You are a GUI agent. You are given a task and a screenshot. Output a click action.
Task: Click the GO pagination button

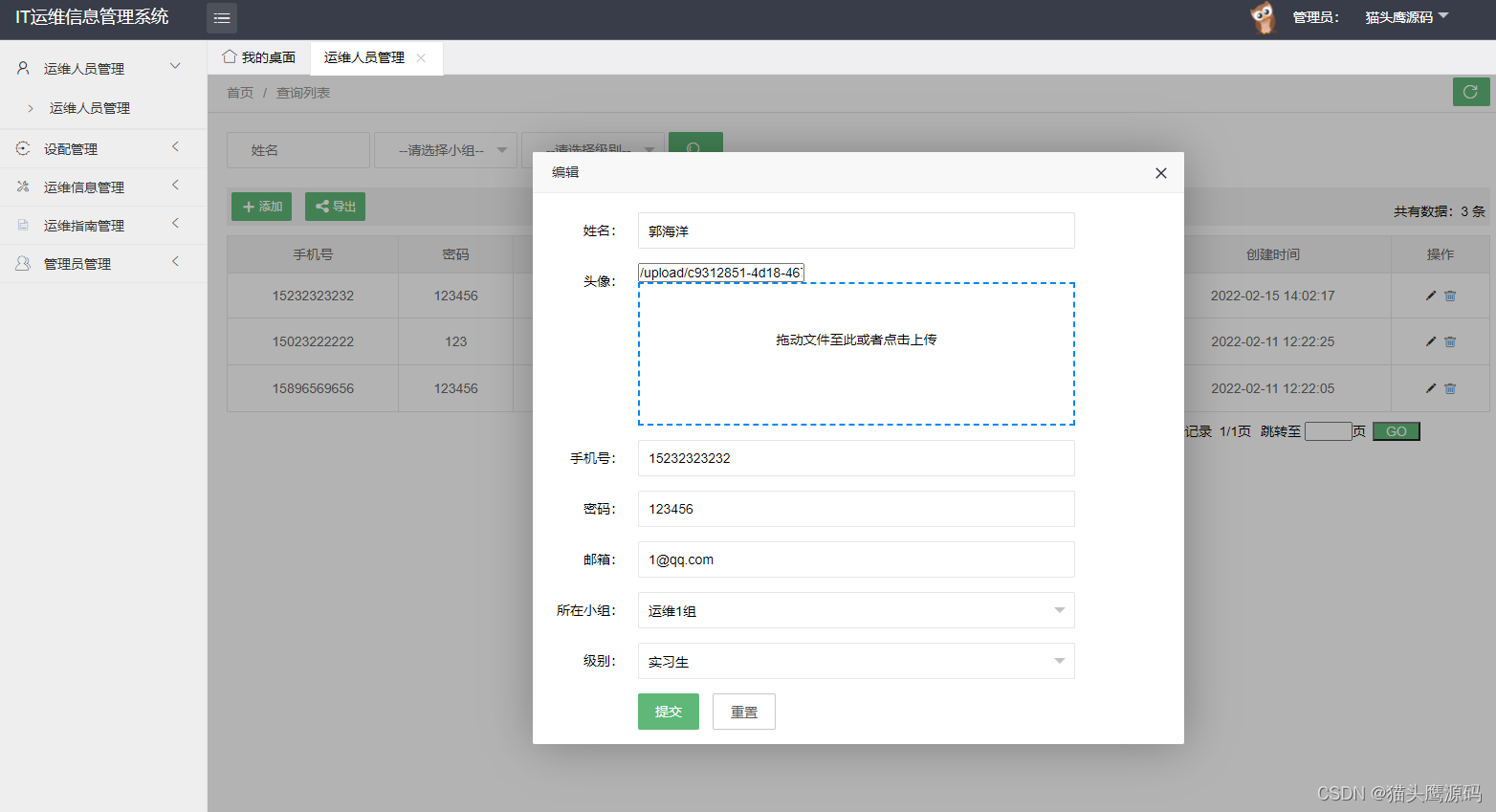pos(1397,431)
